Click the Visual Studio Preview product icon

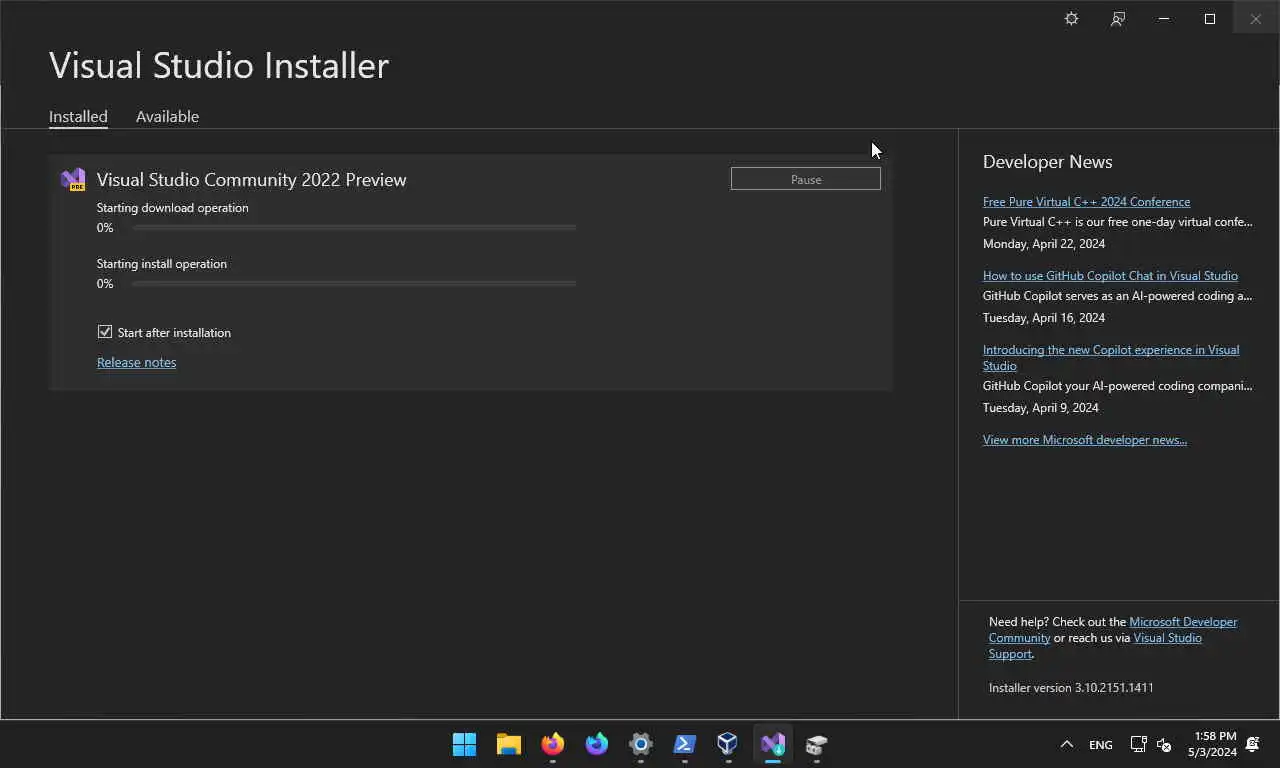tap(73, 180)
